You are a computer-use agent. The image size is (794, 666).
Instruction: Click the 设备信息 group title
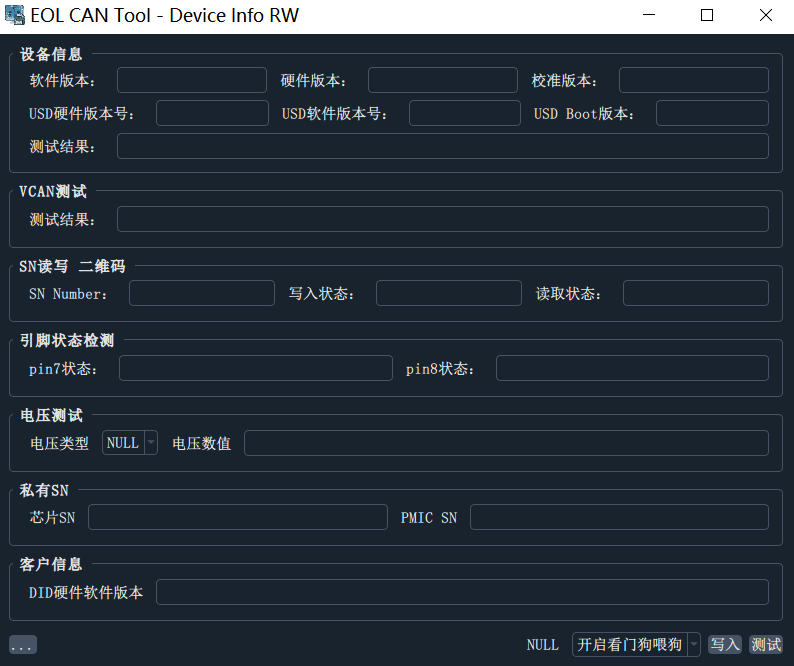click(51, 54)
